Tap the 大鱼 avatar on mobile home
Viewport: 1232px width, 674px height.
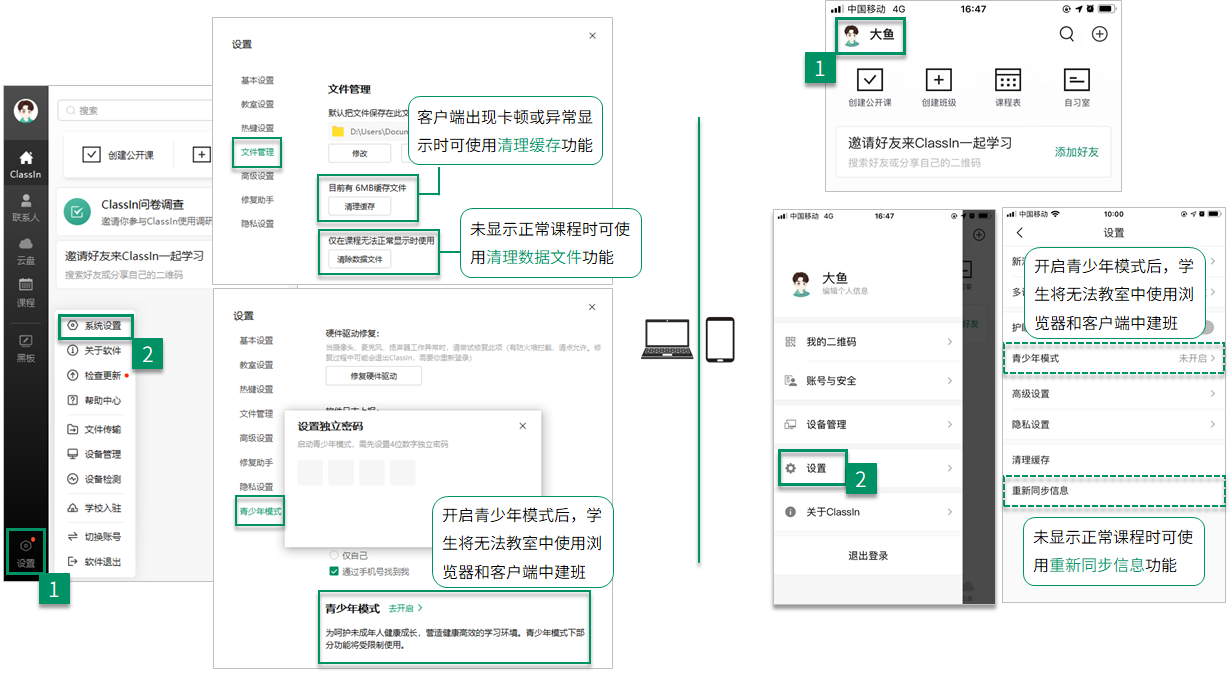(851, 36)
